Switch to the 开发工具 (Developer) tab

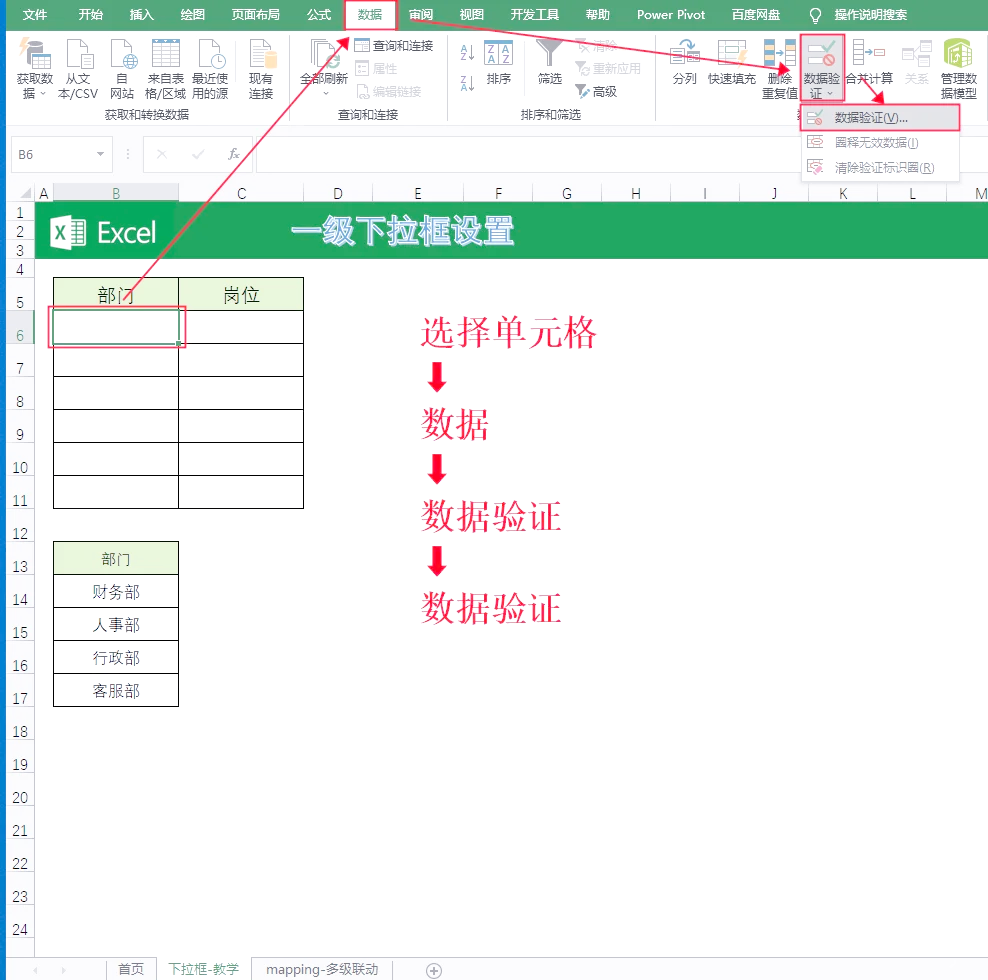pos(534,14)
